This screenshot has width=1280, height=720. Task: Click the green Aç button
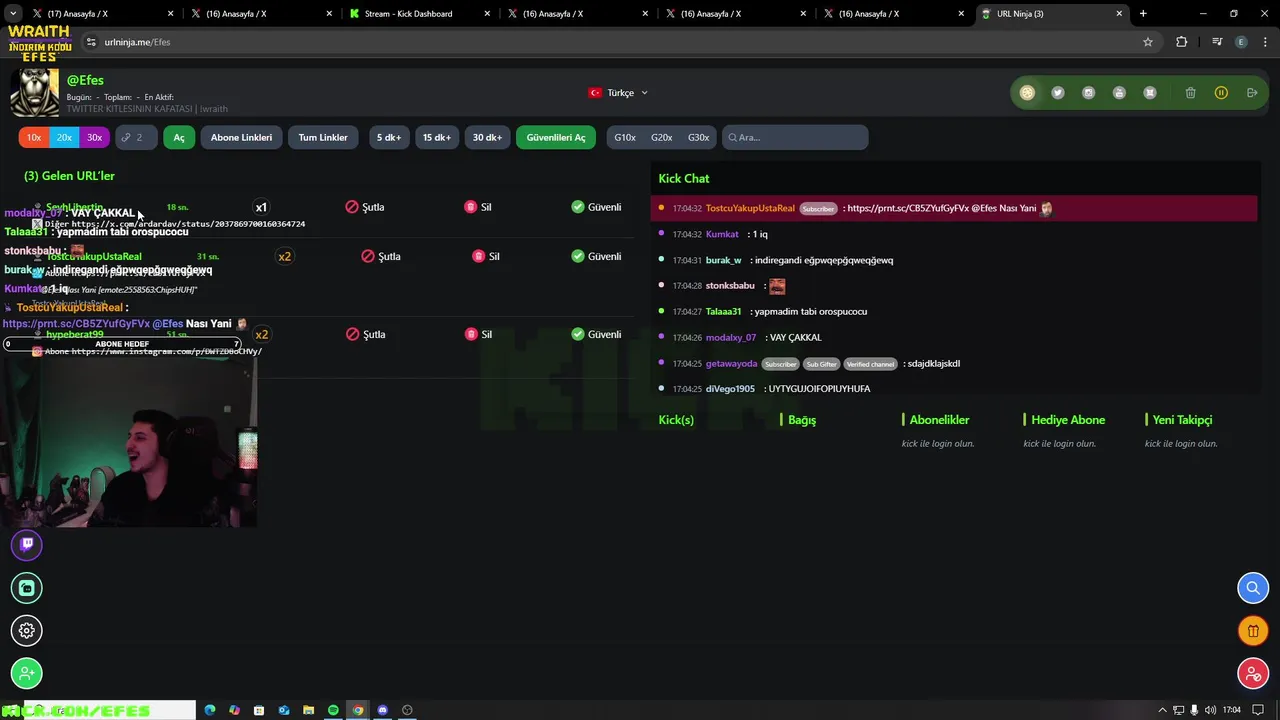coord(179,137)
